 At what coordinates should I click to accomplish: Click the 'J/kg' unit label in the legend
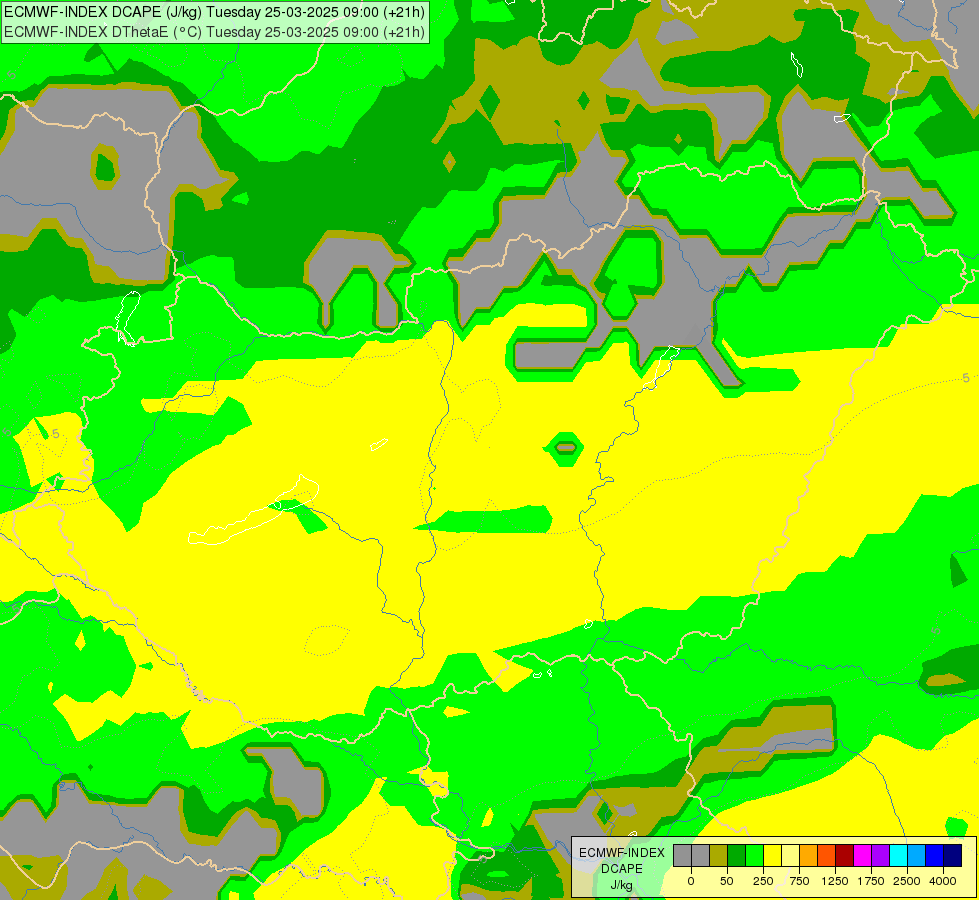[622, 885]
